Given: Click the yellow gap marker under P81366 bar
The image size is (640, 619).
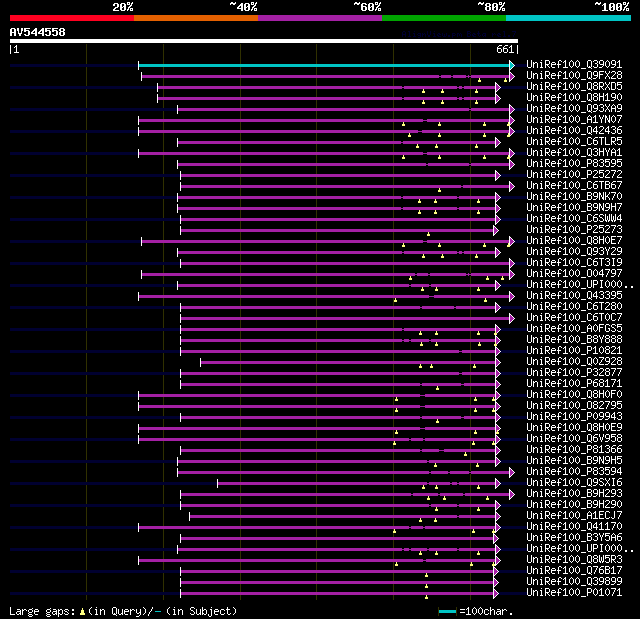Looking at the screenshot, I should coord(465,454).
